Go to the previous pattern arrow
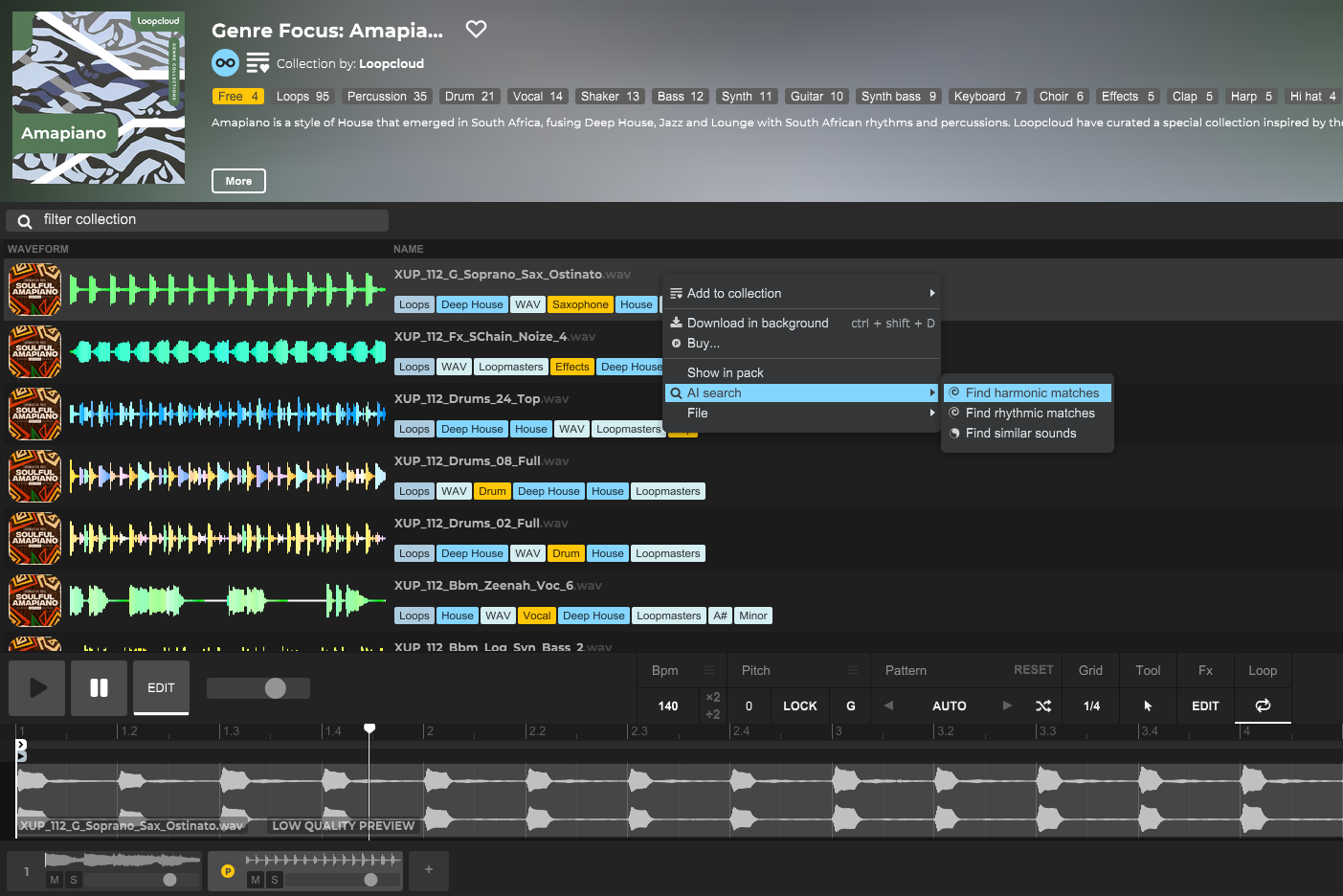Image resolution: width=1343 pixels, height=896 pixels. point(888,706)
